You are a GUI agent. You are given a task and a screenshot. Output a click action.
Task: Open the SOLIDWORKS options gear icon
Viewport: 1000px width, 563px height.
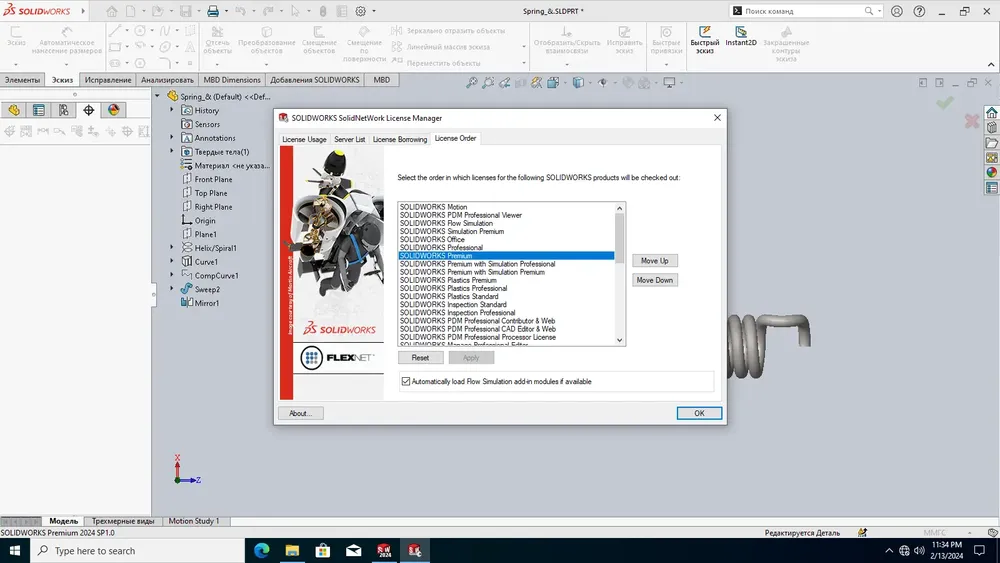point(361,11)
